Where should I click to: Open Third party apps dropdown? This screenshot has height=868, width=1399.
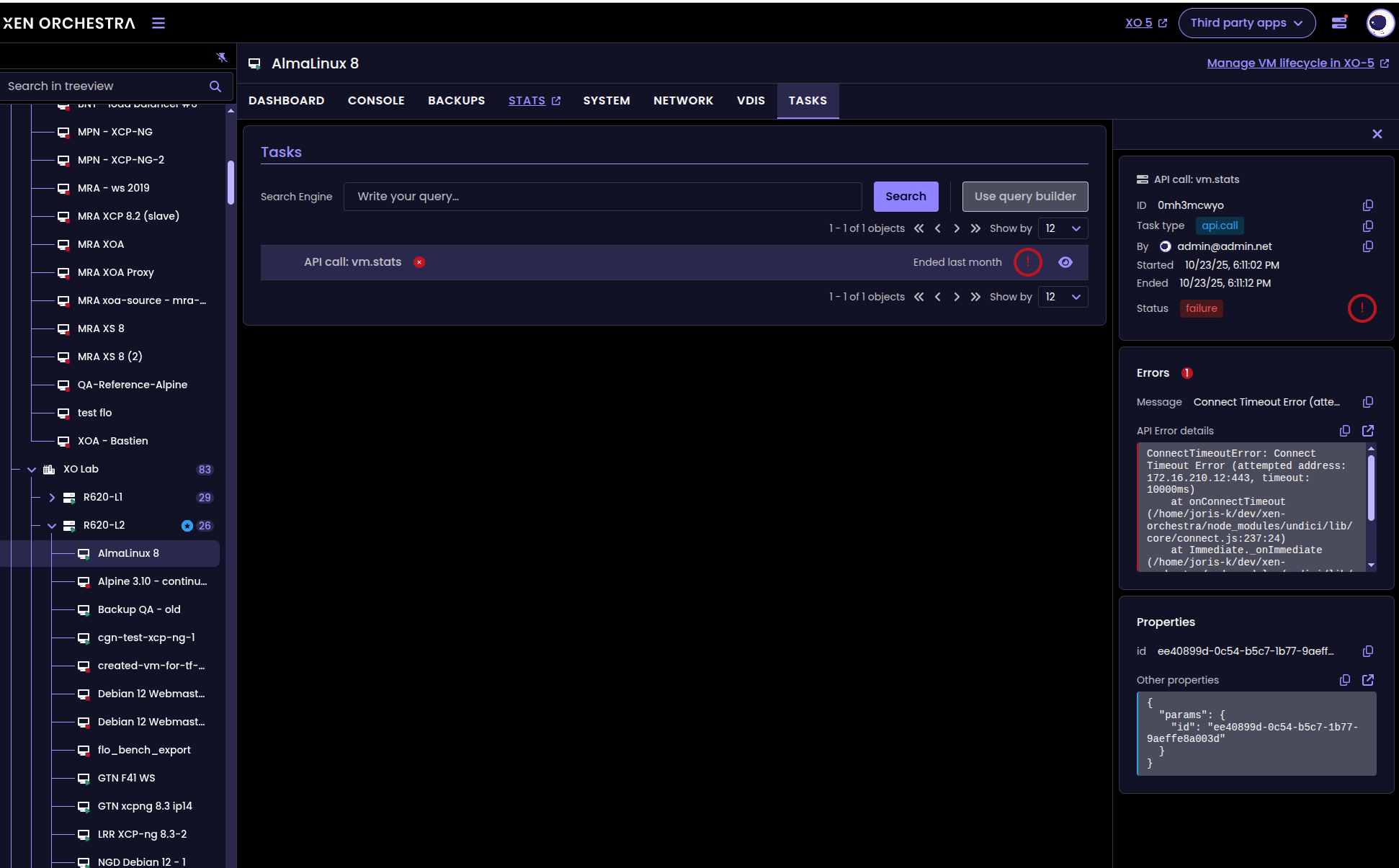coord(1246,23)
